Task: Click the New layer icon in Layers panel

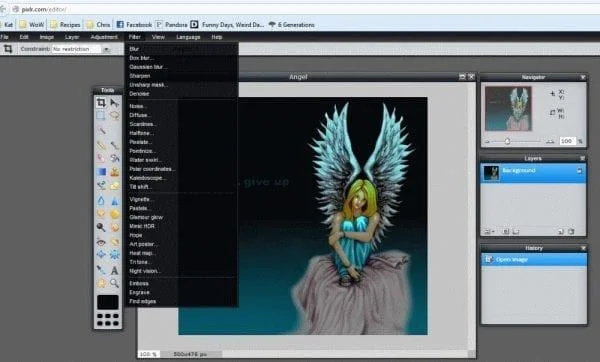Action: (x=561, y=232)
